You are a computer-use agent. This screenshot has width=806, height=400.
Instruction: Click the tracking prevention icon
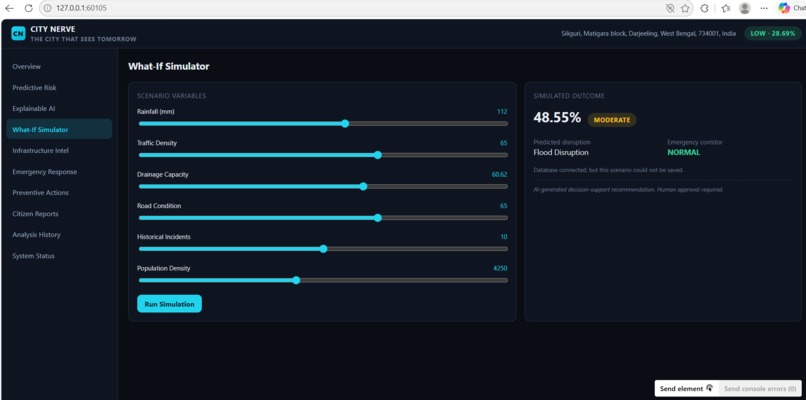(669, 8)
